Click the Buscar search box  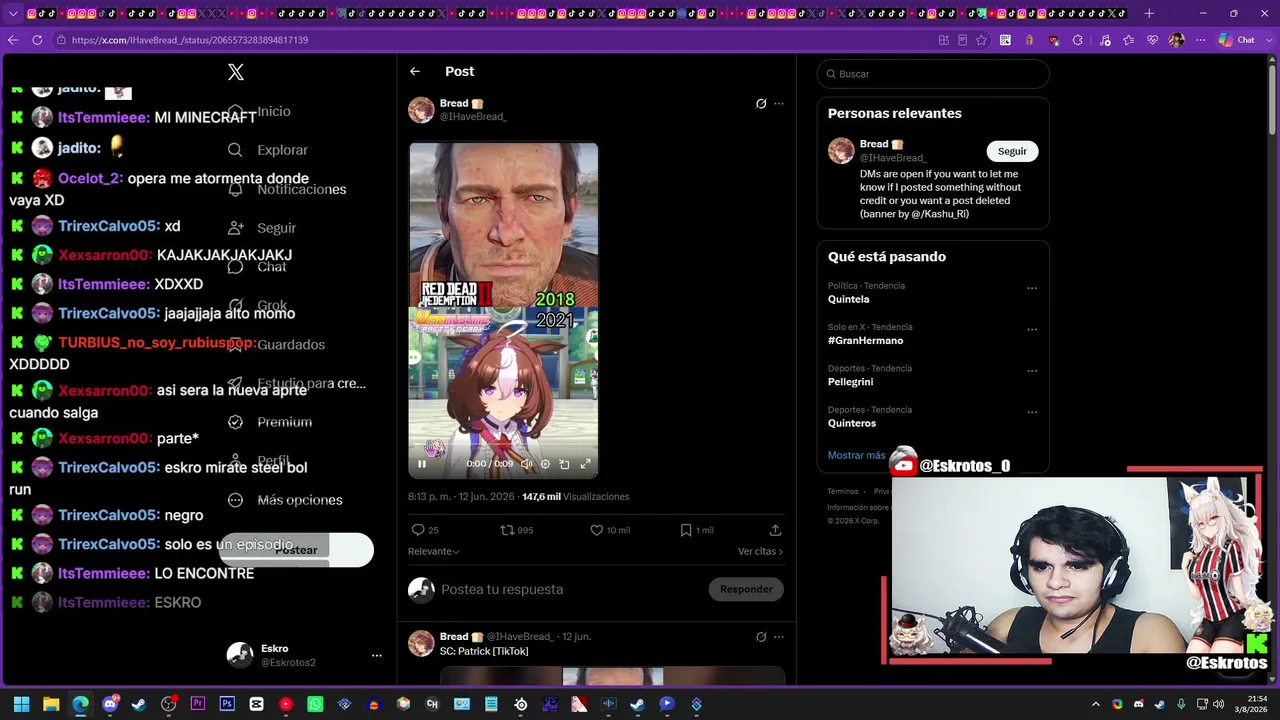click(x=933, y=74)
